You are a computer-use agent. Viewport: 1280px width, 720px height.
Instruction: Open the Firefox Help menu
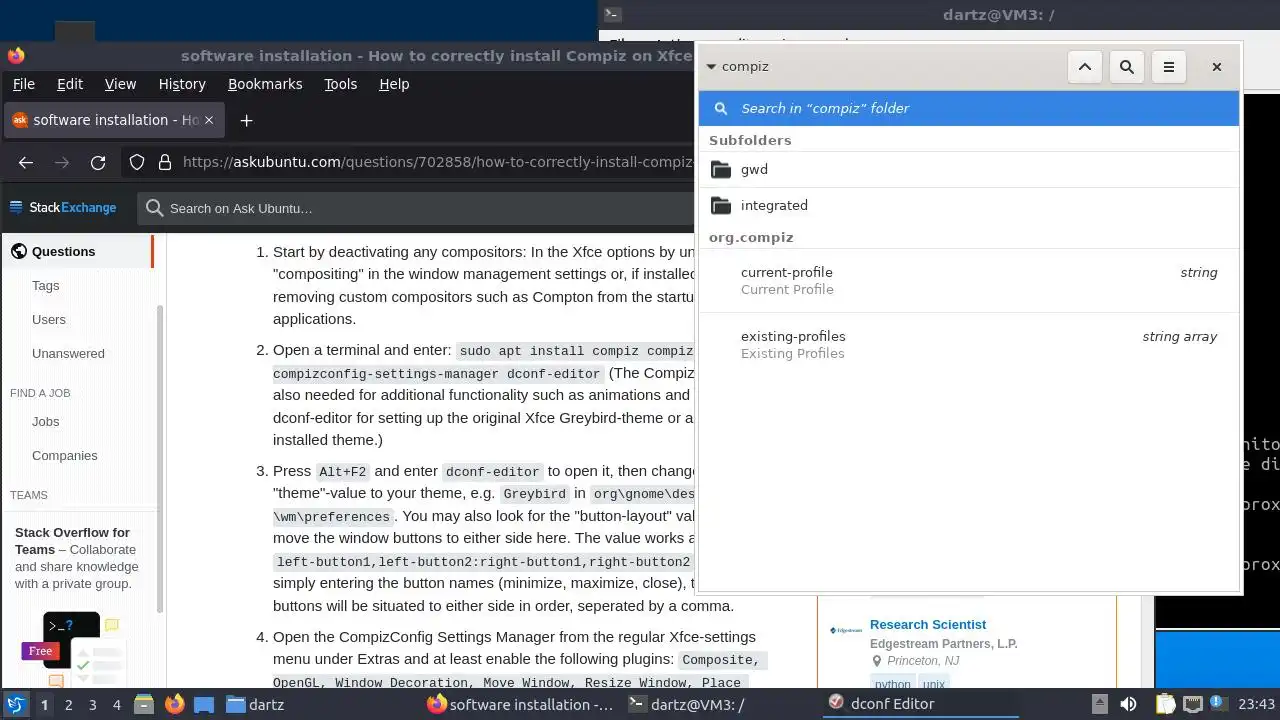[394, 84]
